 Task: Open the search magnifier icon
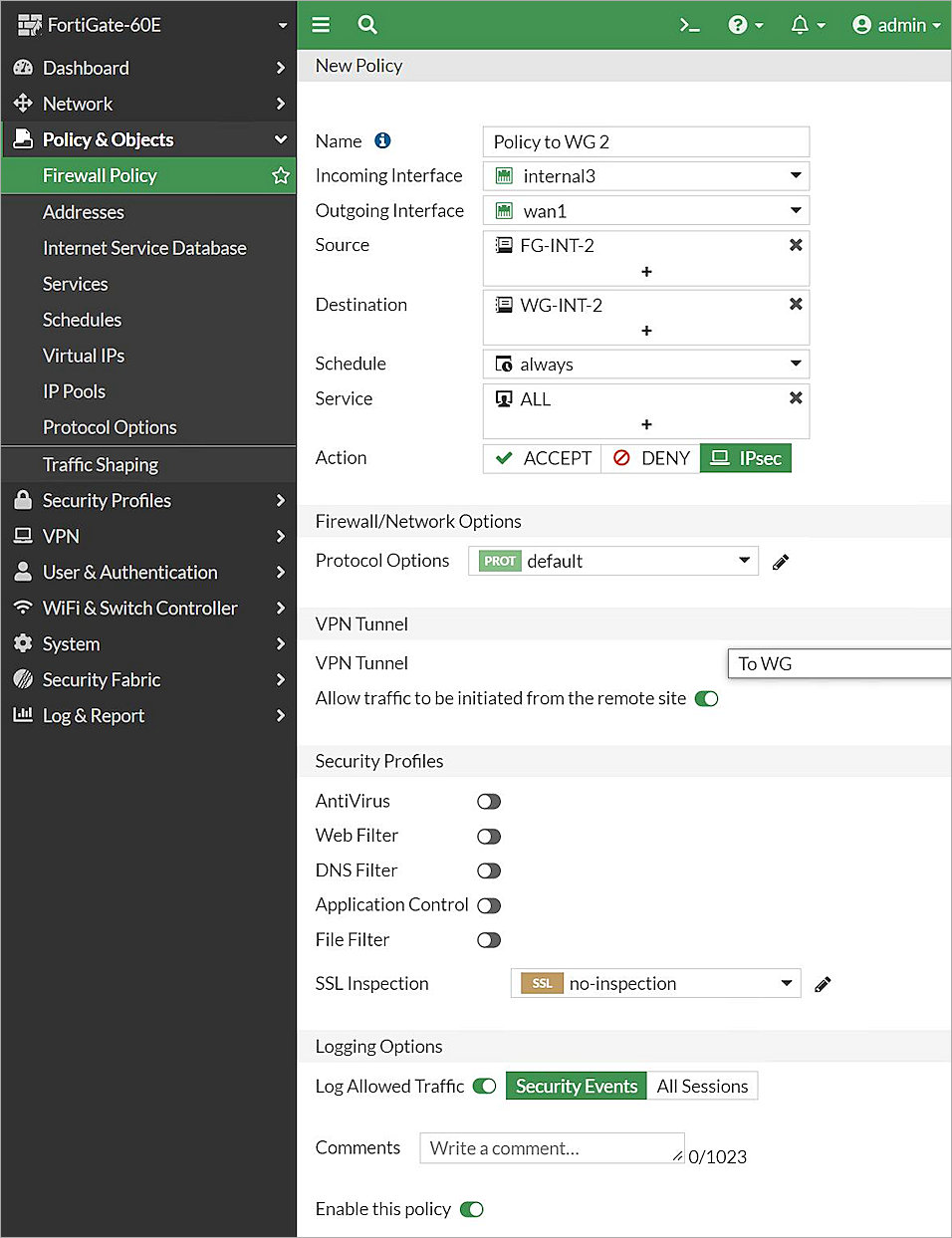(367, 25)
